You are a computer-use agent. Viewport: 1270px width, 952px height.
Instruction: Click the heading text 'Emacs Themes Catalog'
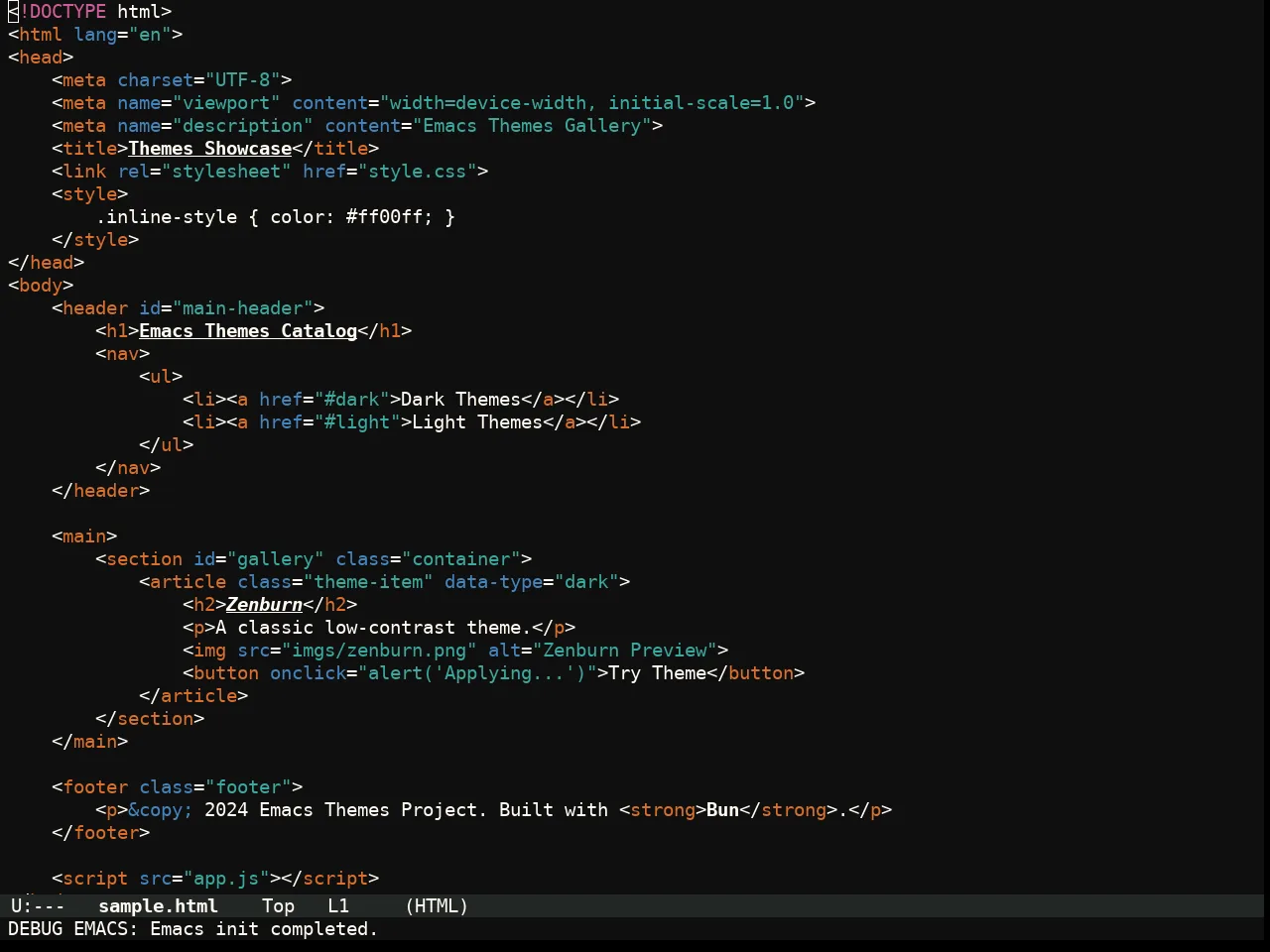point(248,330)
